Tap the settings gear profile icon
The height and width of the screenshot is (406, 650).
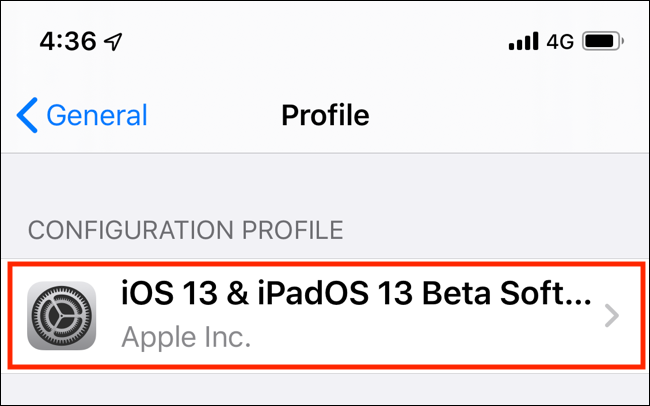(61, 315)
